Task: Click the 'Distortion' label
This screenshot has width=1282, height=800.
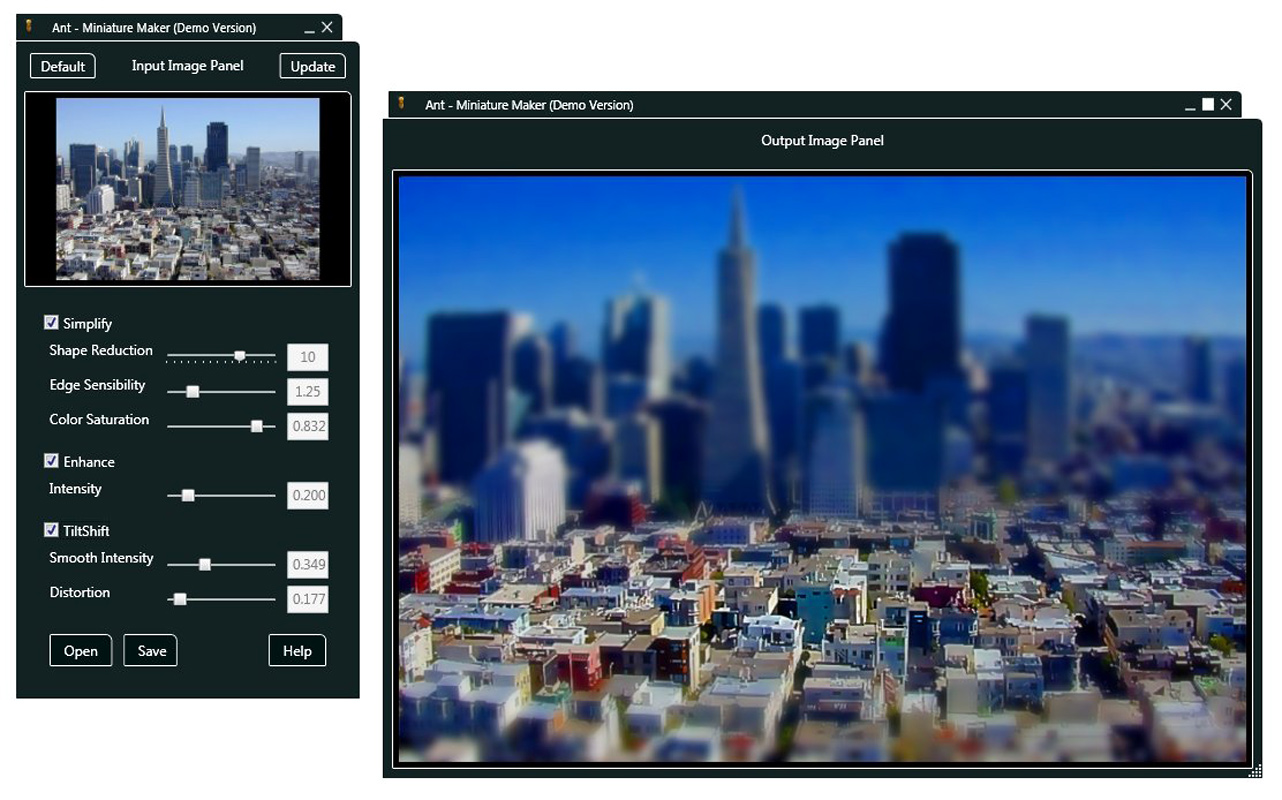Action: coord(80,592)
